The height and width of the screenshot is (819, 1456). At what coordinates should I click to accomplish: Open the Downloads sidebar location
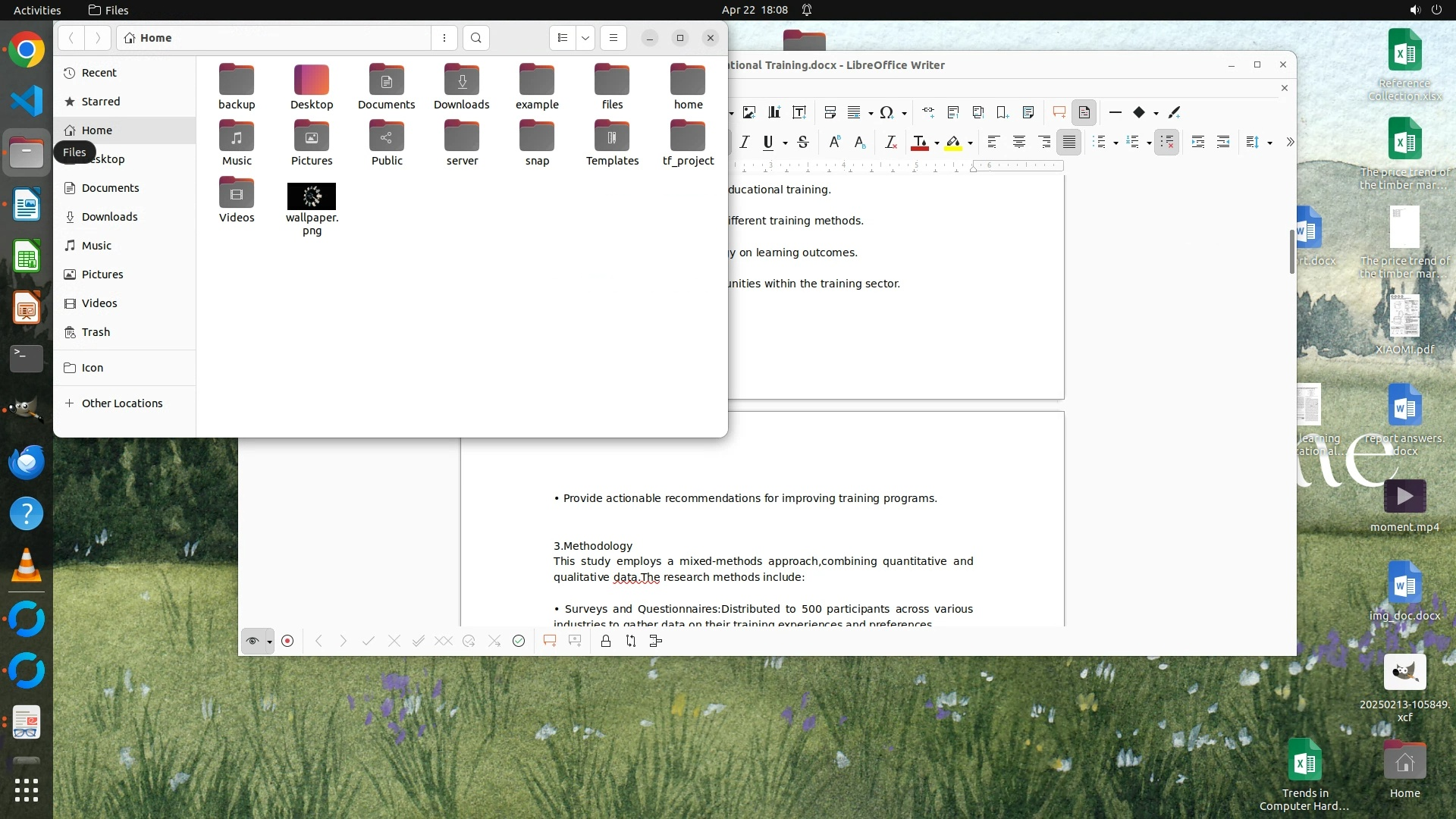(109, 217)
